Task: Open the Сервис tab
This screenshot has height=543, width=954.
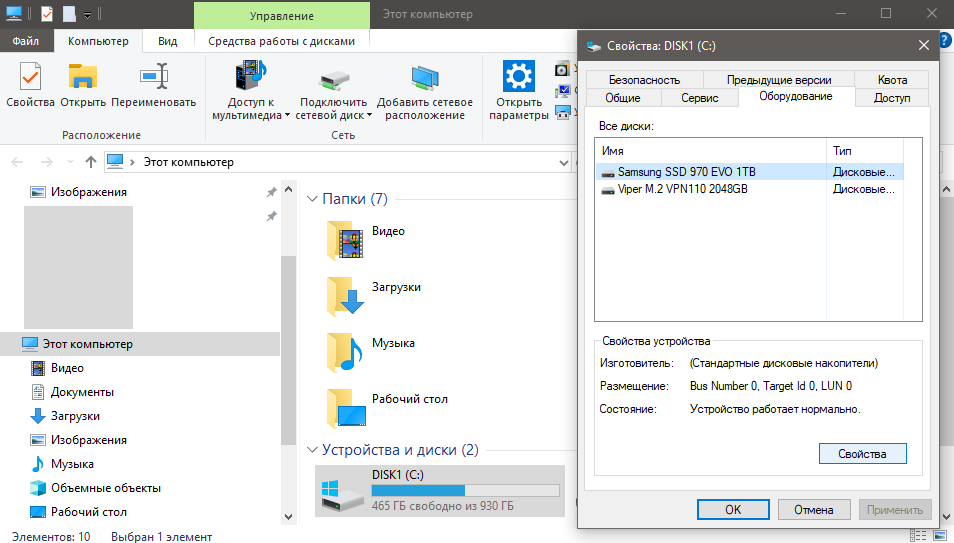Action: click(x=700, y=97)
